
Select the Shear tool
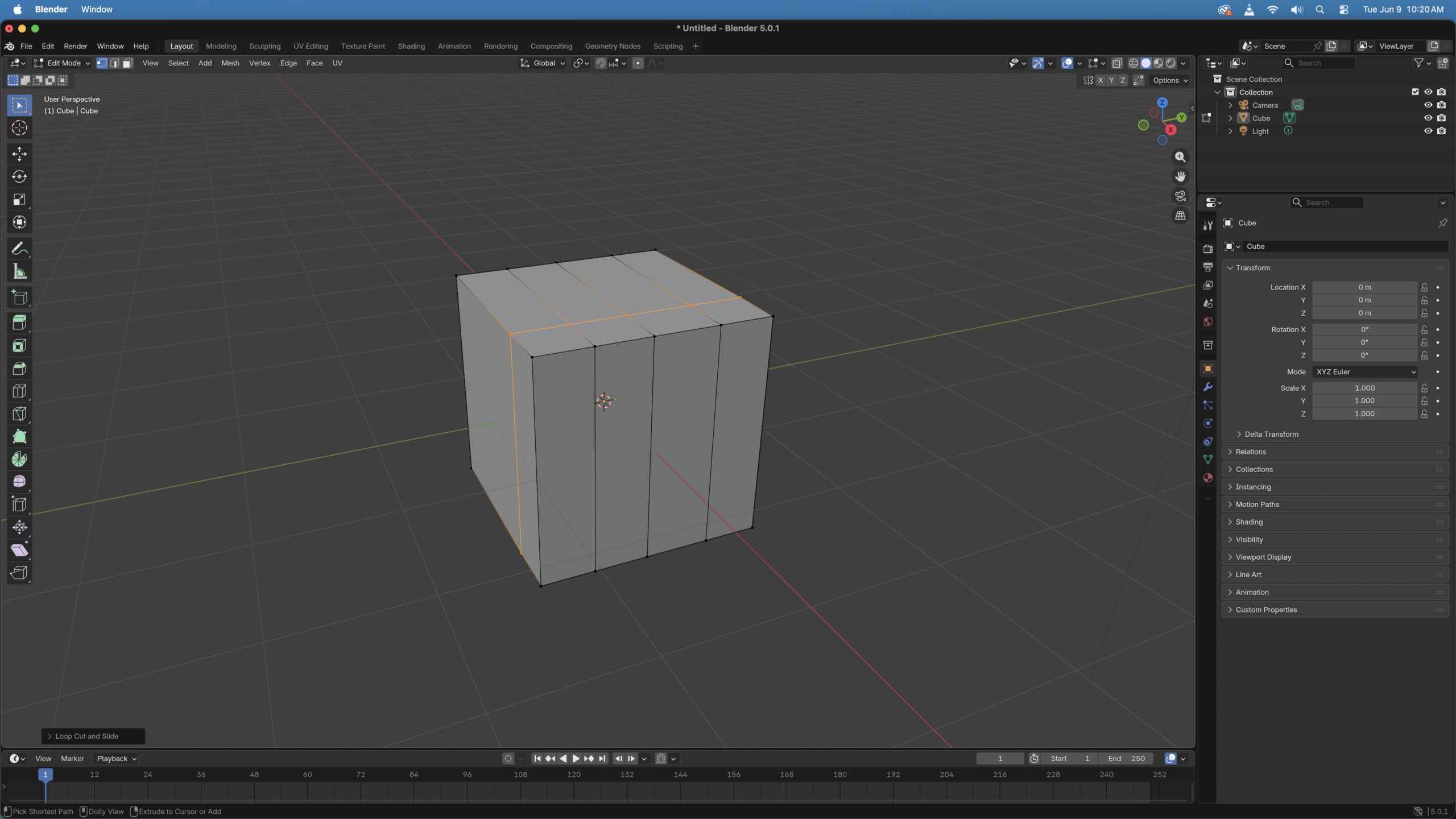coord(19,550)
